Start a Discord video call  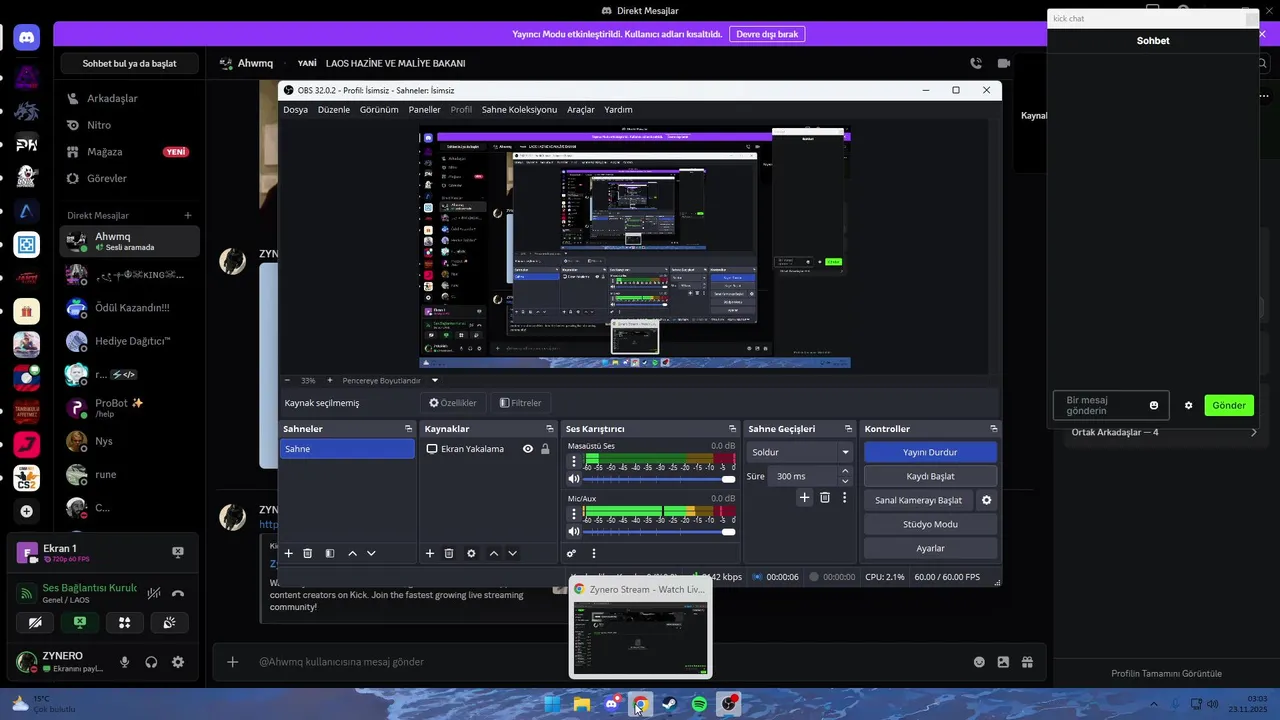(1004, 63)
